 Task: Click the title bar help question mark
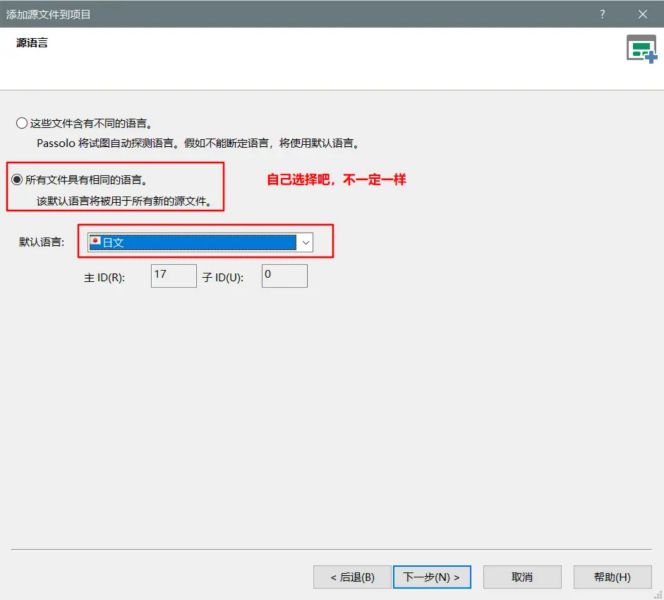[x=602, y=14]
